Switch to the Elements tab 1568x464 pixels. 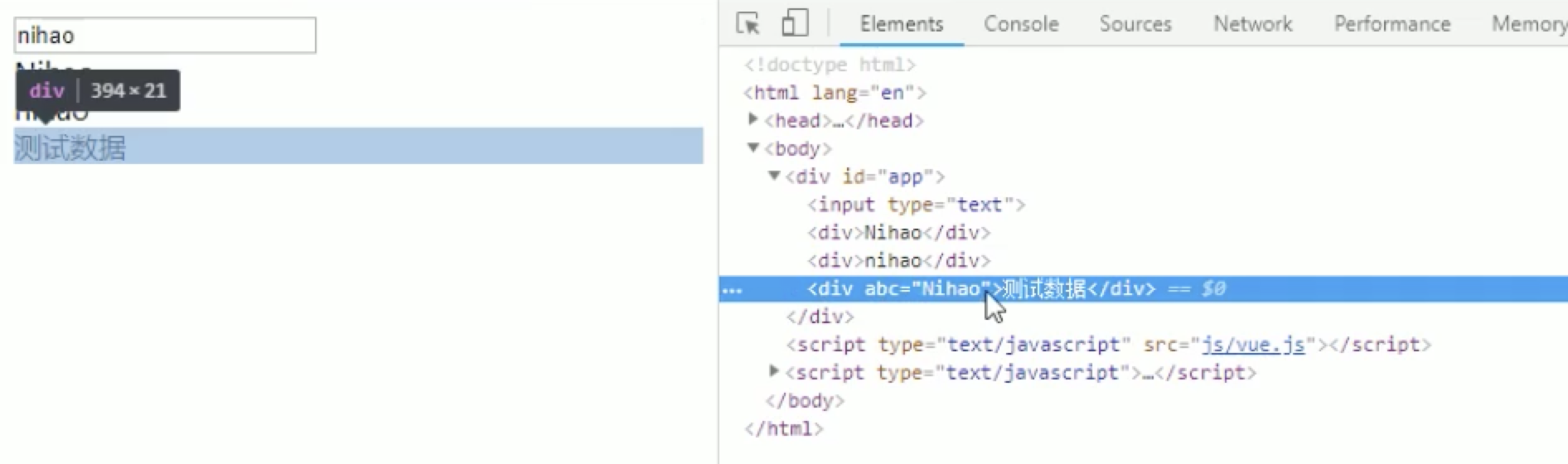coord(902,24)
